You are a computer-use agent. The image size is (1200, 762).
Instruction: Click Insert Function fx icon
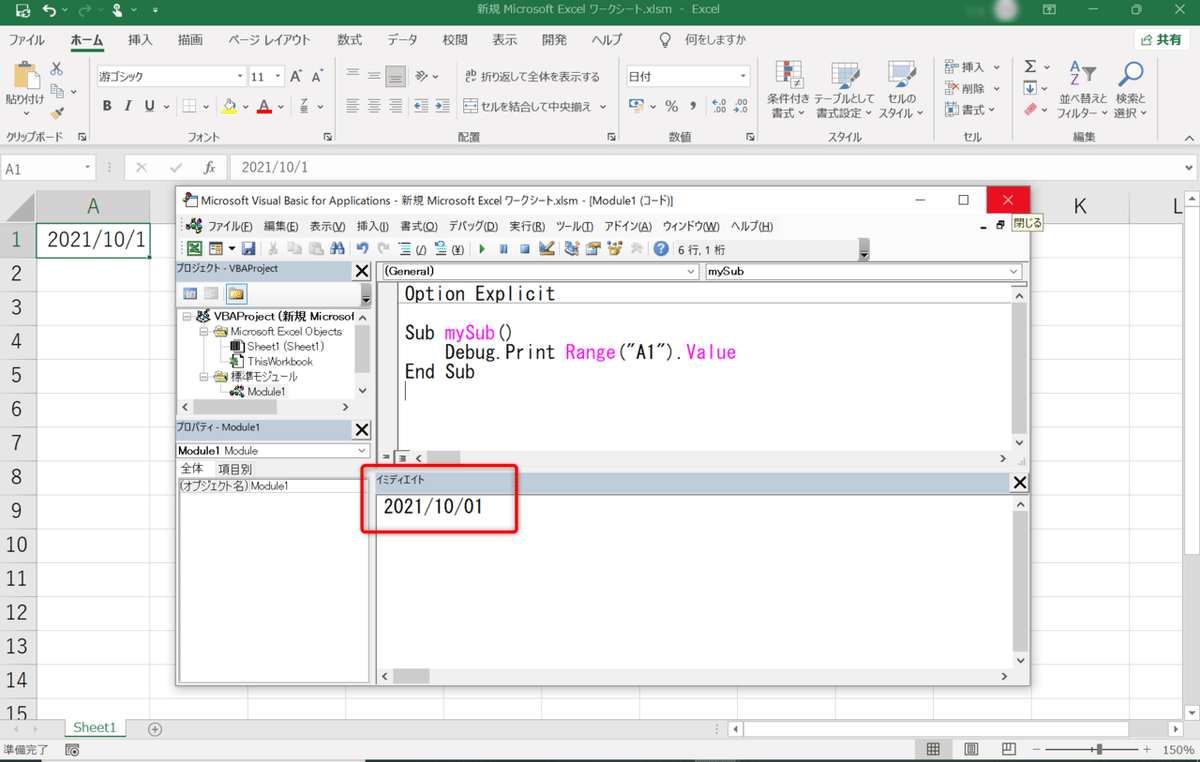209,168
